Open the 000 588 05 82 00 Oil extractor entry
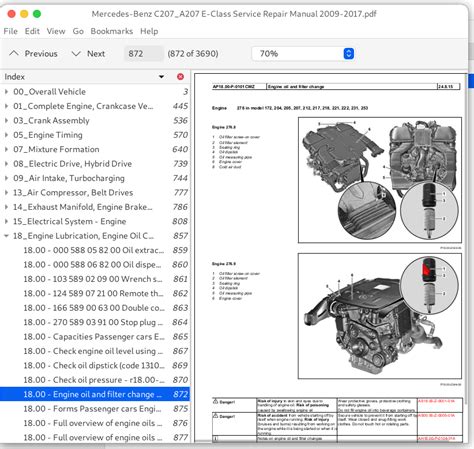This screenshot has width=474, height=449. (x=95, y=250)
